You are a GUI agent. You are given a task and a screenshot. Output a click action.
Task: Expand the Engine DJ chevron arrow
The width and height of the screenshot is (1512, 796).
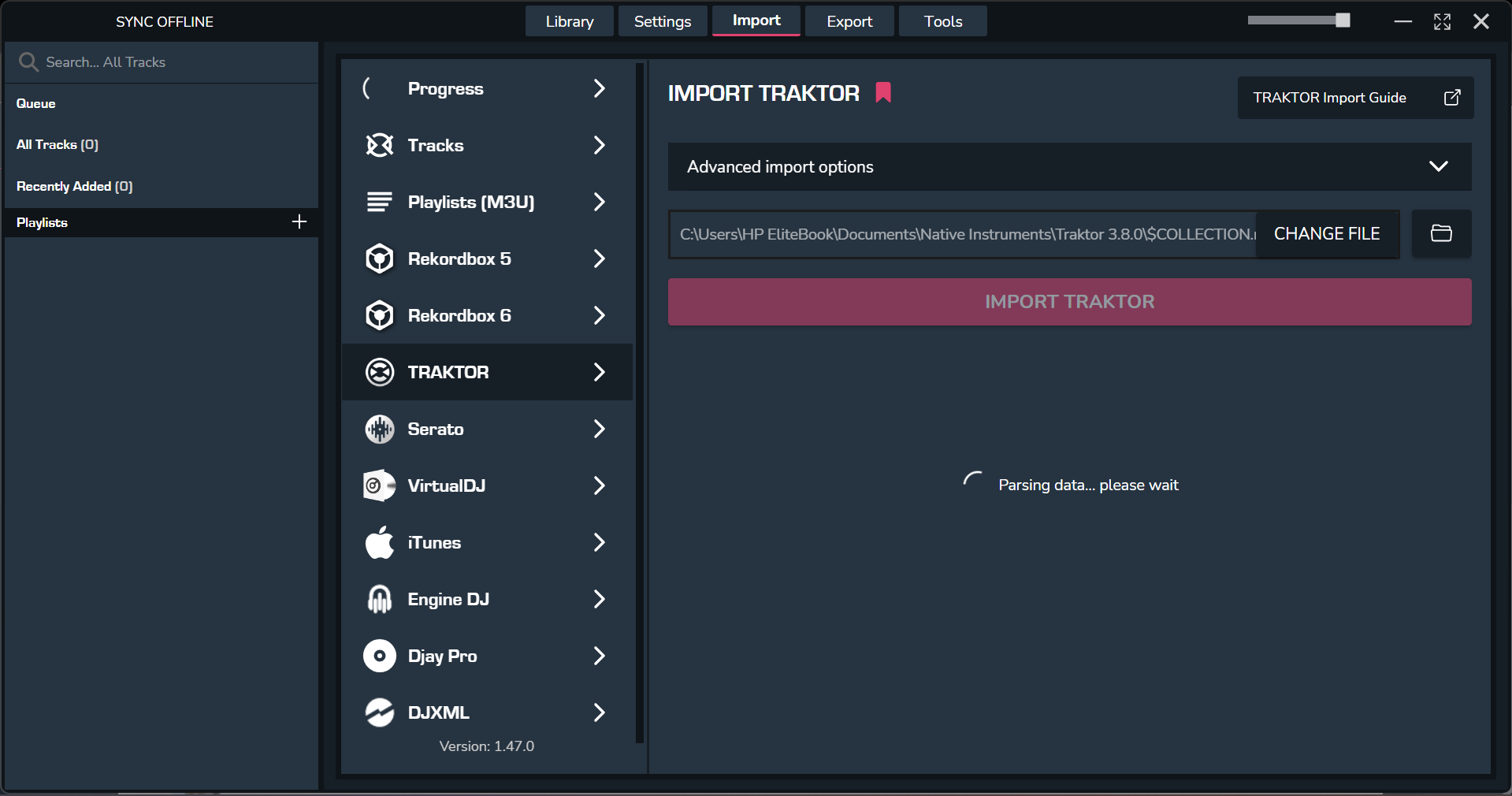(599, 599)
